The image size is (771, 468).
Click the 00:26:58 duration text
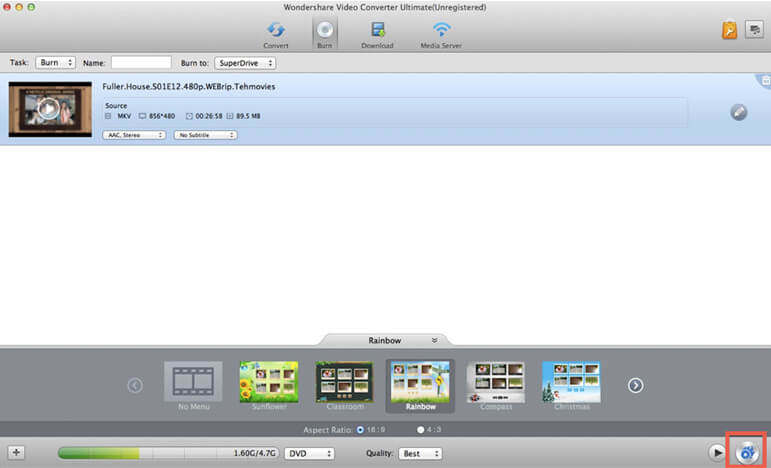[208, 116]
